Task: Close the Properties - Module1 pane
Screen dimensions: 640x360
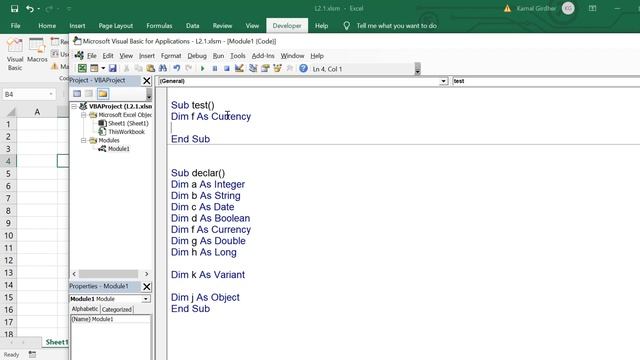Action: (147, 287)
